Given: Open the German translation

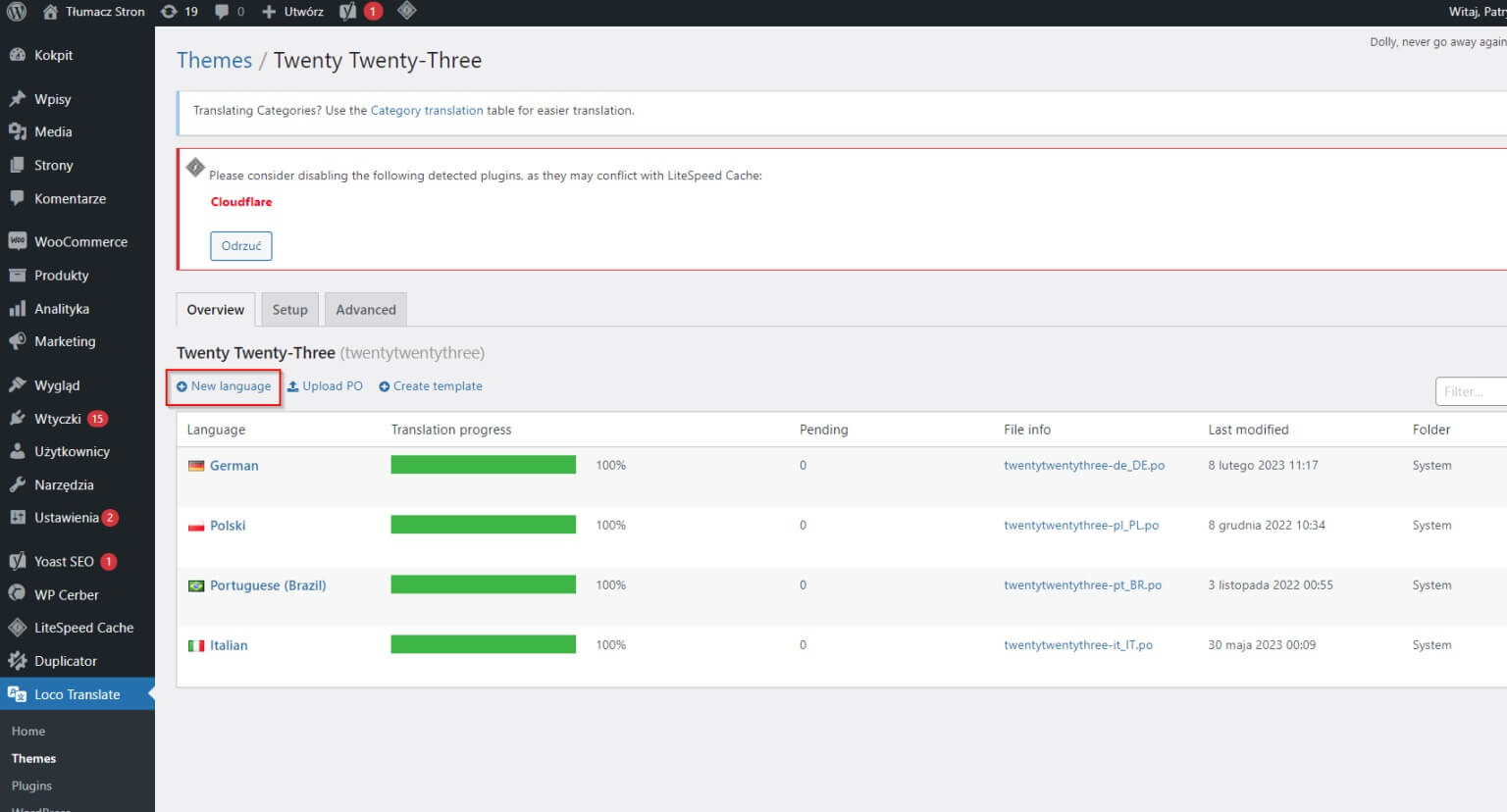Looking at the screenshot, I should point(234,466).
